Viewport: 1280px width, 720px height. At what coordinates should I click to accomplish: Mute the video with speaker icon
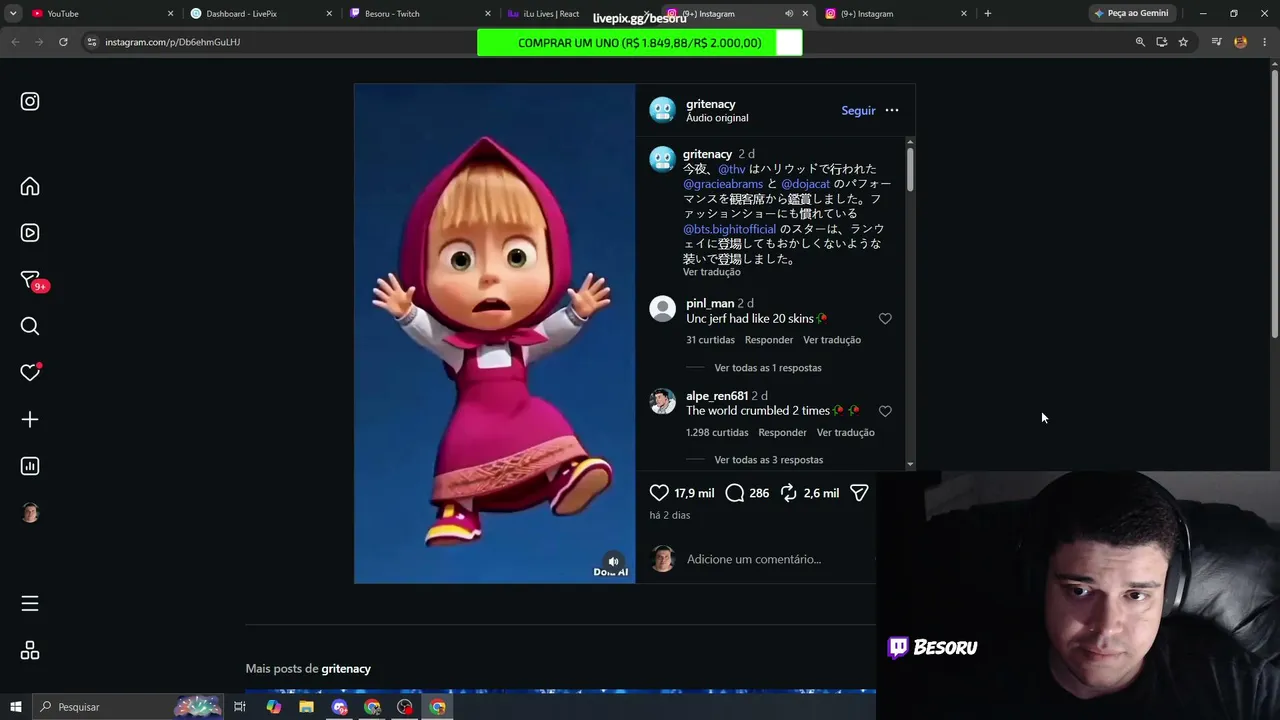(x=613, y=561)
